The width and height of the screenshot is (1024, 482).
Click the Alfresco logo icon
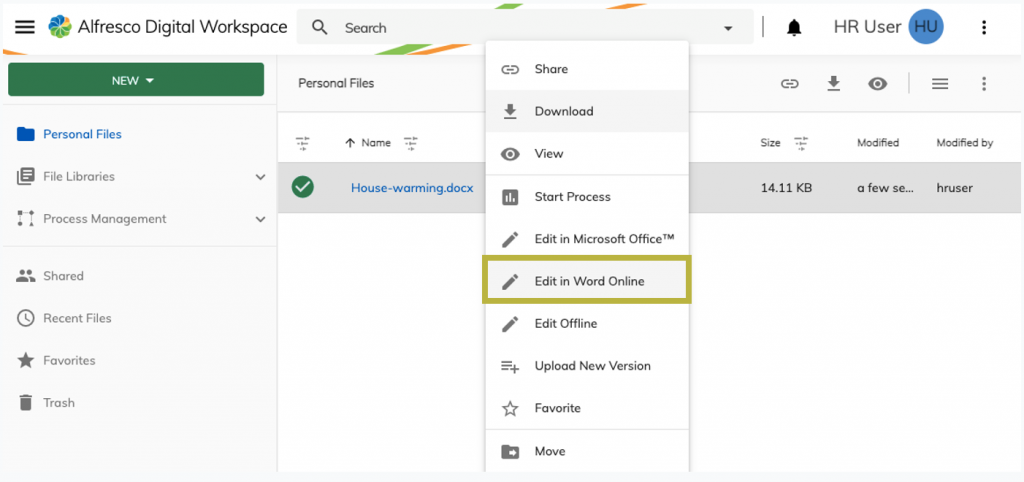(60, 27)
